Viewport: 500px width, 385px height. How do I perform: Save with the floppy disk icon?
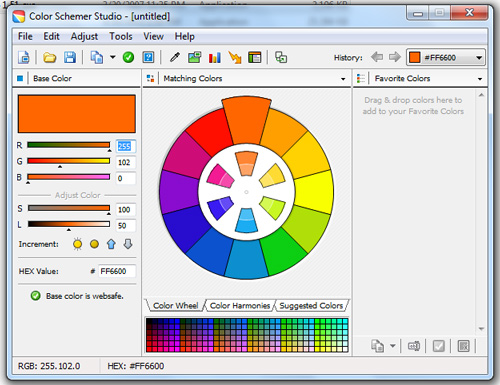[x=70, y=57]
